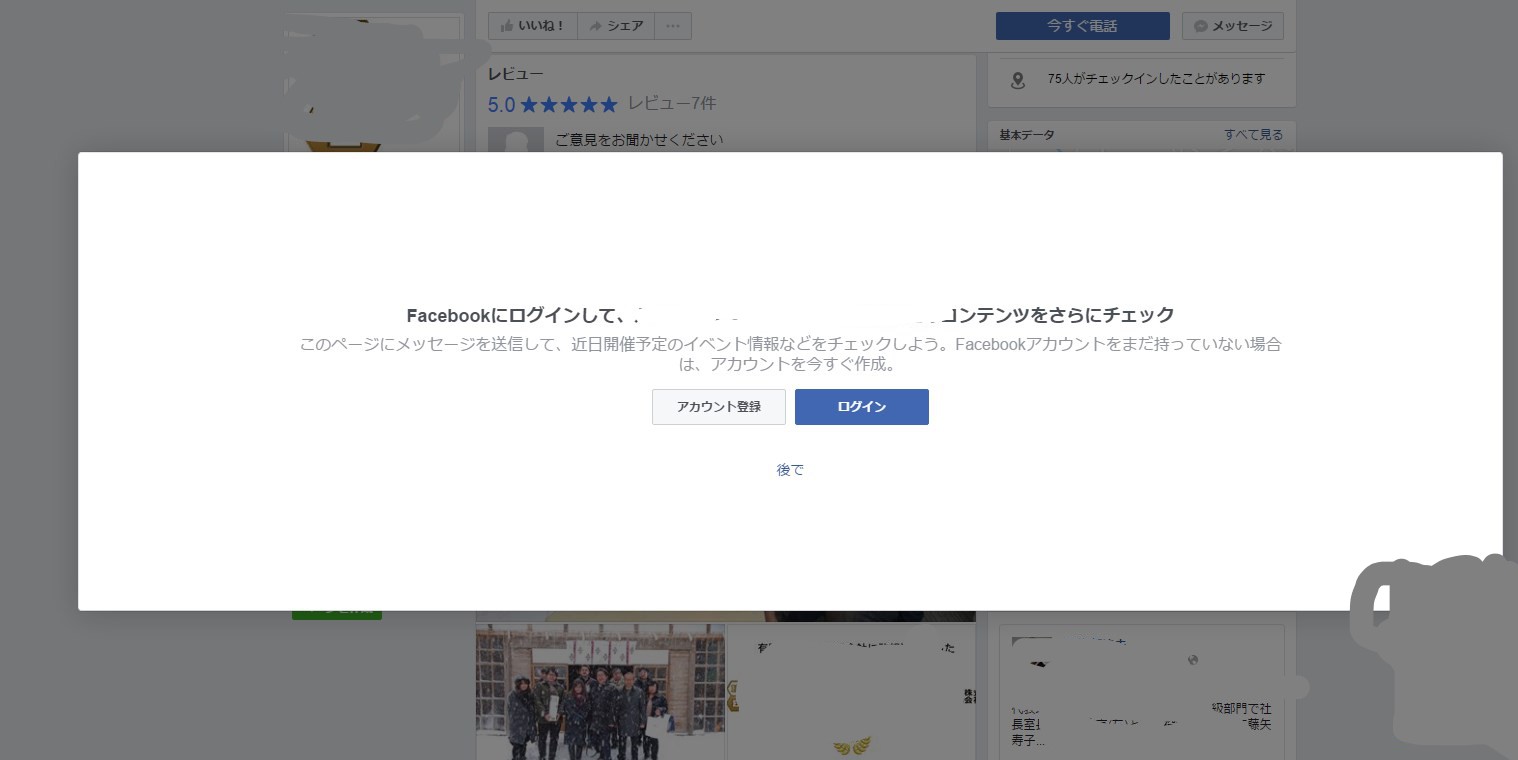Click the messenger bubble icon
The image size is (1518, 760).
[x=1201, y=26]
